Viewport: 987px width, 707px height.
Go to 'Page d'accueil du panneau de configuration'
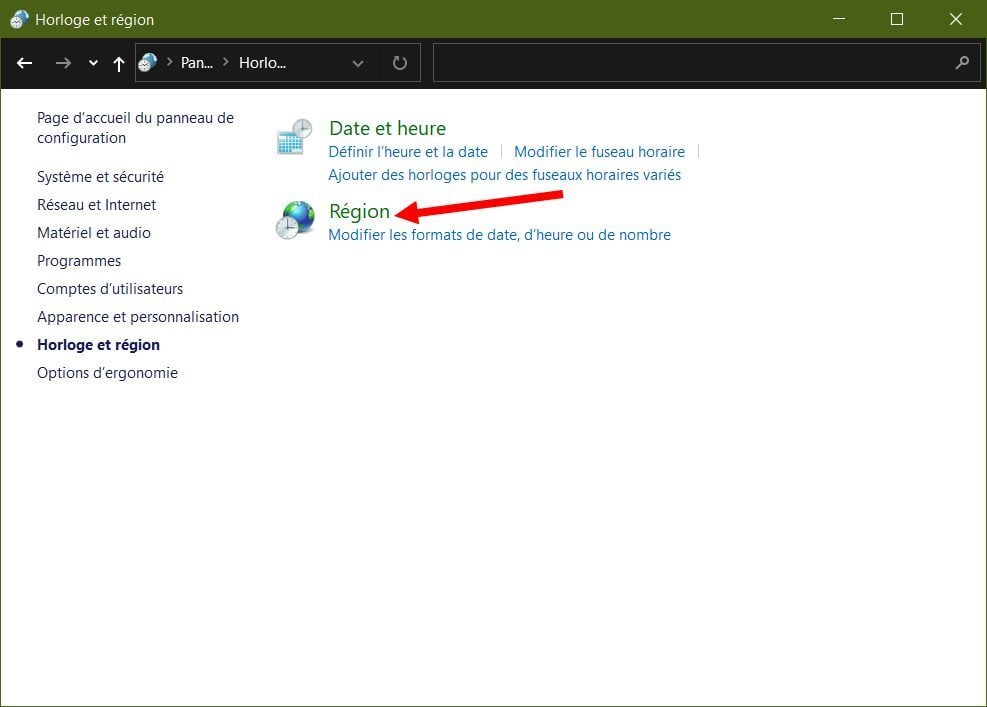click(x=135, y=128)
